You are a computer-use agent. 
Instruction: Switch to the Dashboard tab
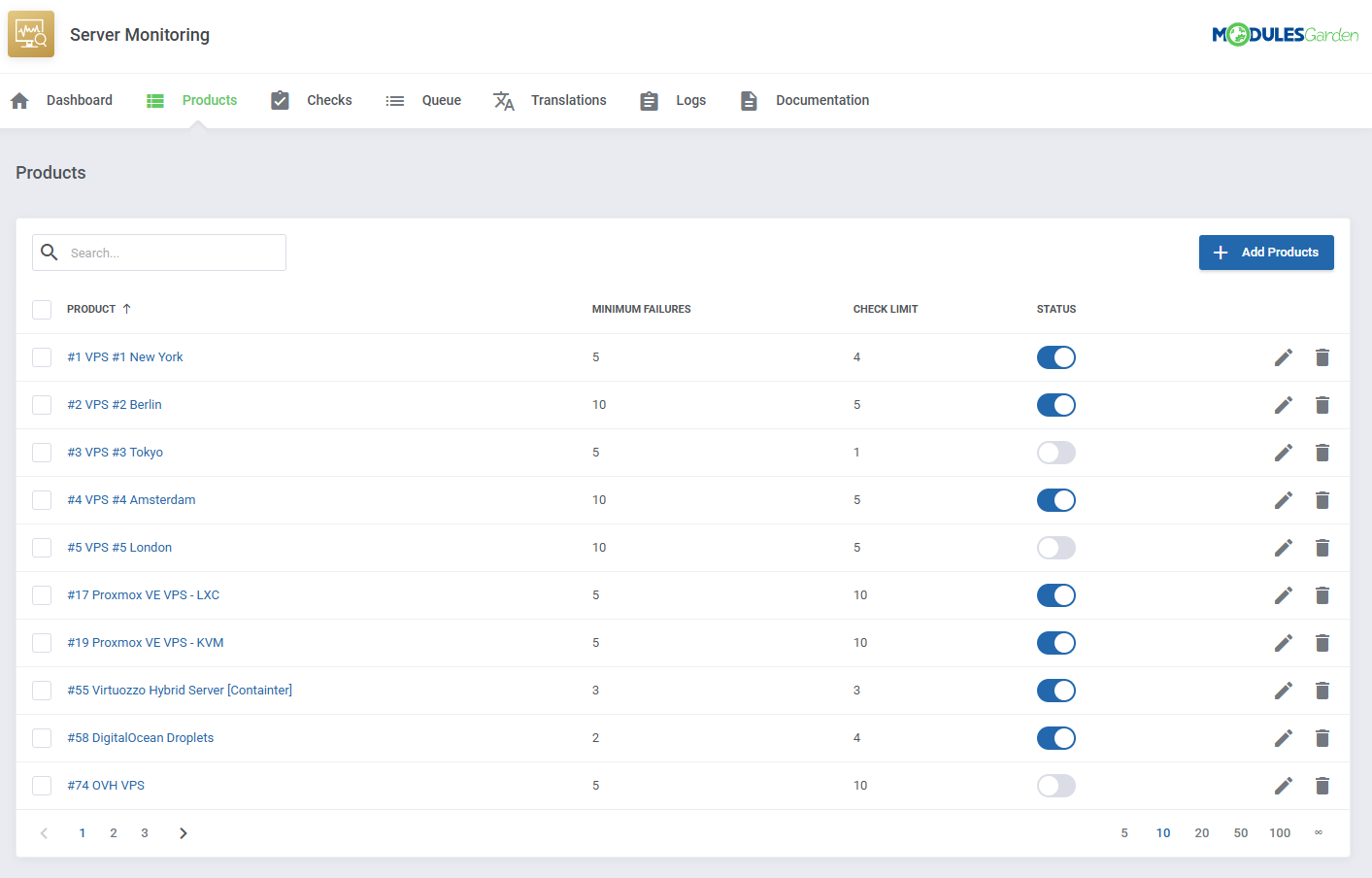click(x=79, y=99)
